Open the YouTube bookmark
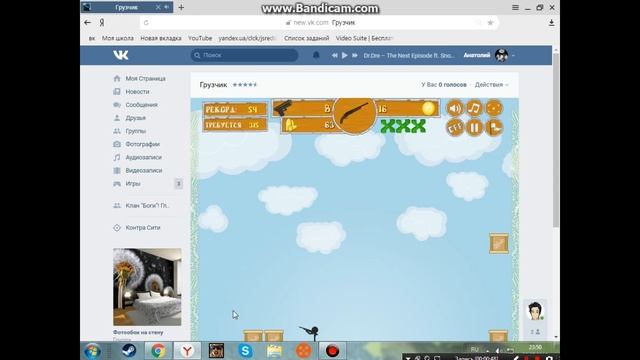640x360 pixels. tap(200, 38)
